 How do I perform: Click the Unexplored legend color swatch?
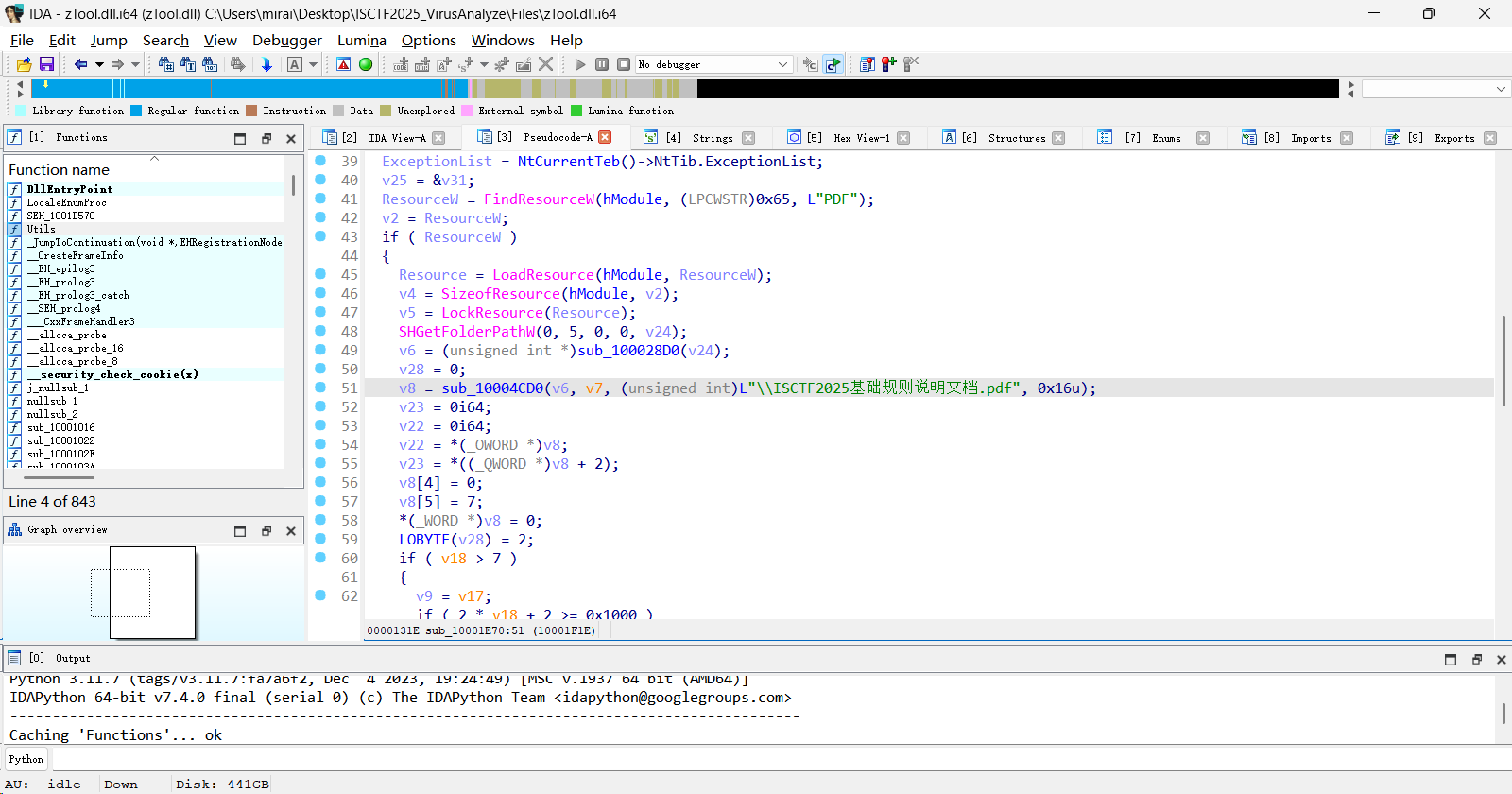386,111
